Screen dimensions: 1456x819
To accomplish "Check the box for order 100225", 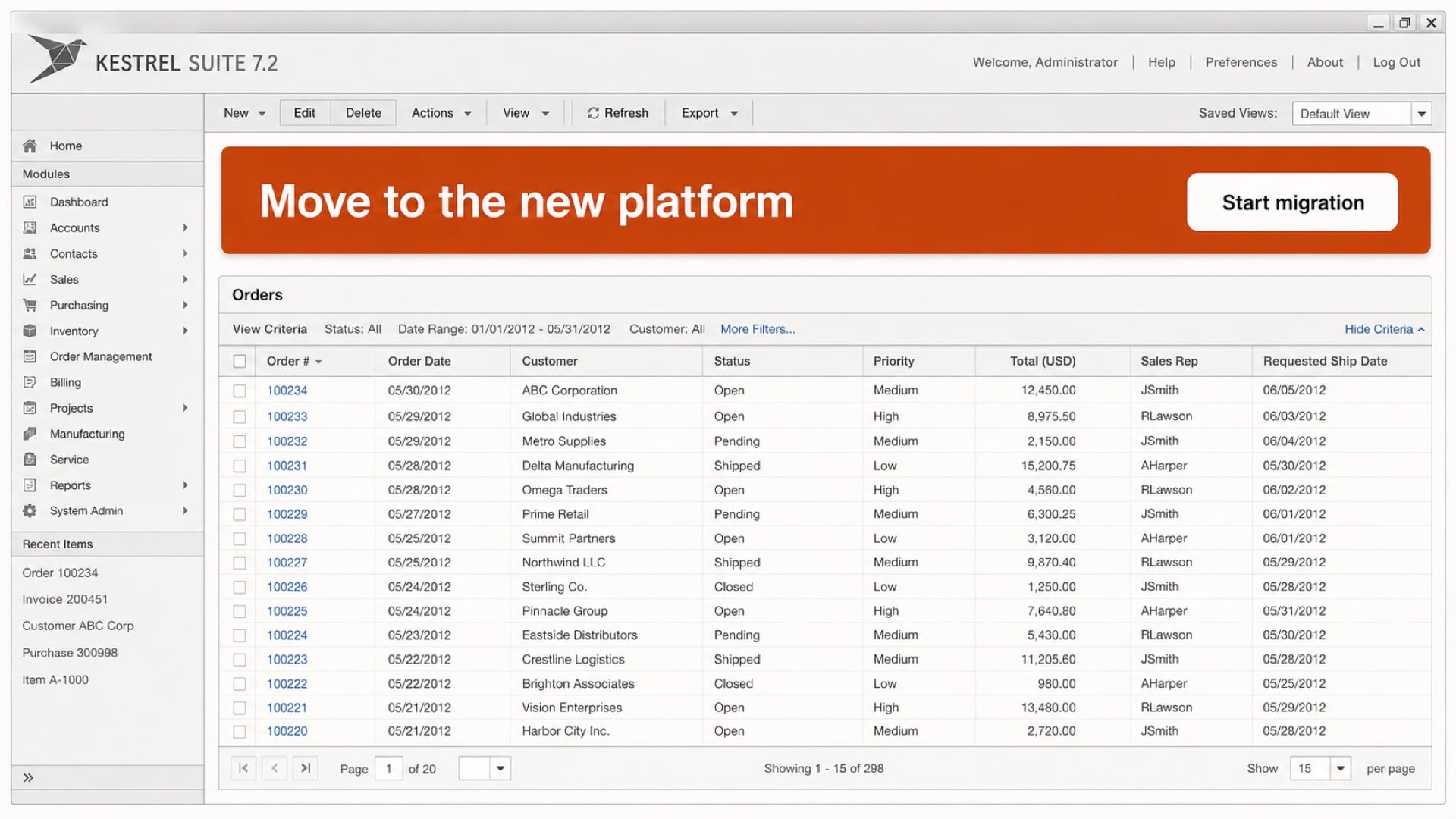I will (240, 611).
